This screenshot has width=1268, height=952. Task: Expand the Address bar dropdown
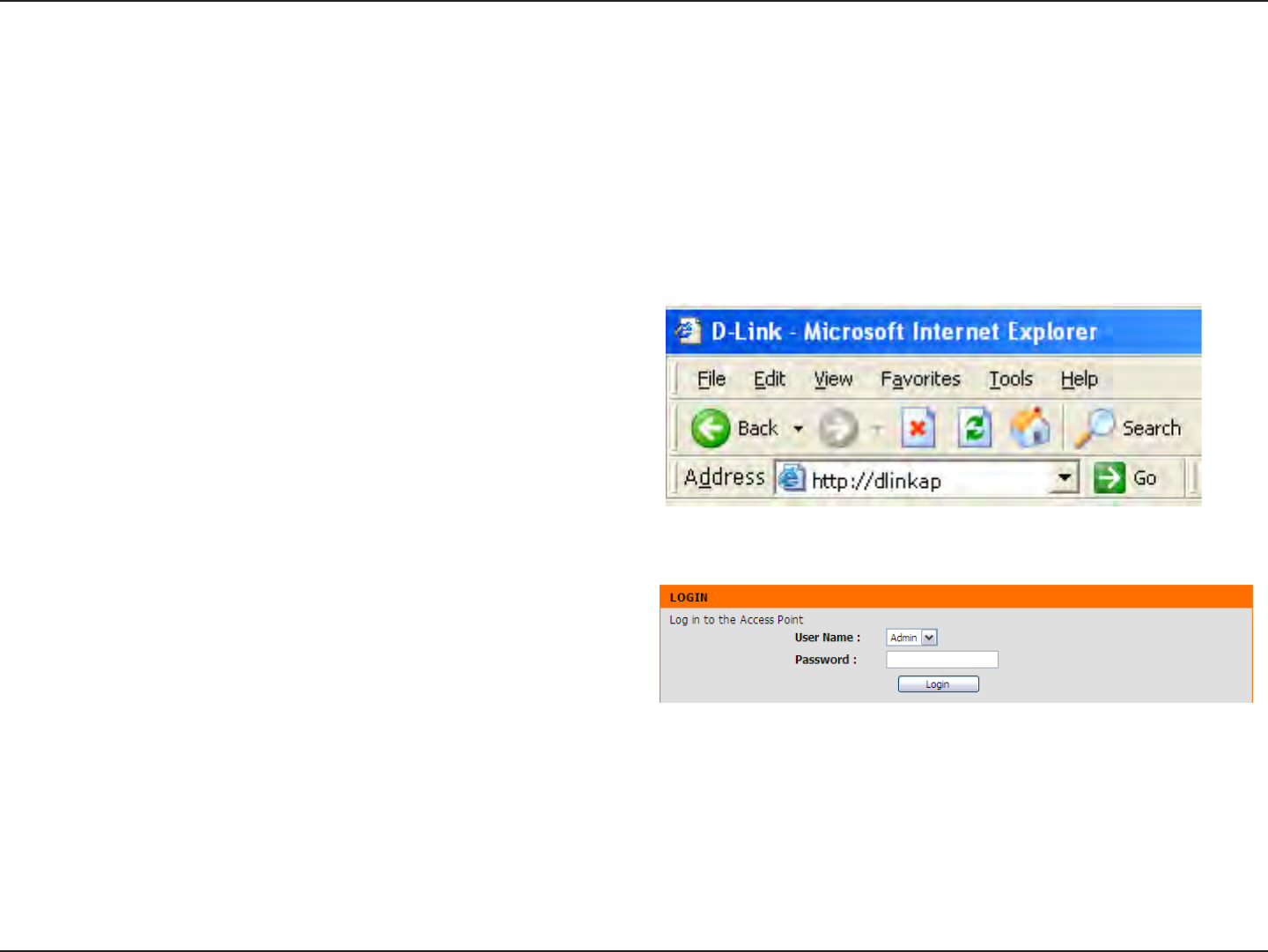(1065, 478)
